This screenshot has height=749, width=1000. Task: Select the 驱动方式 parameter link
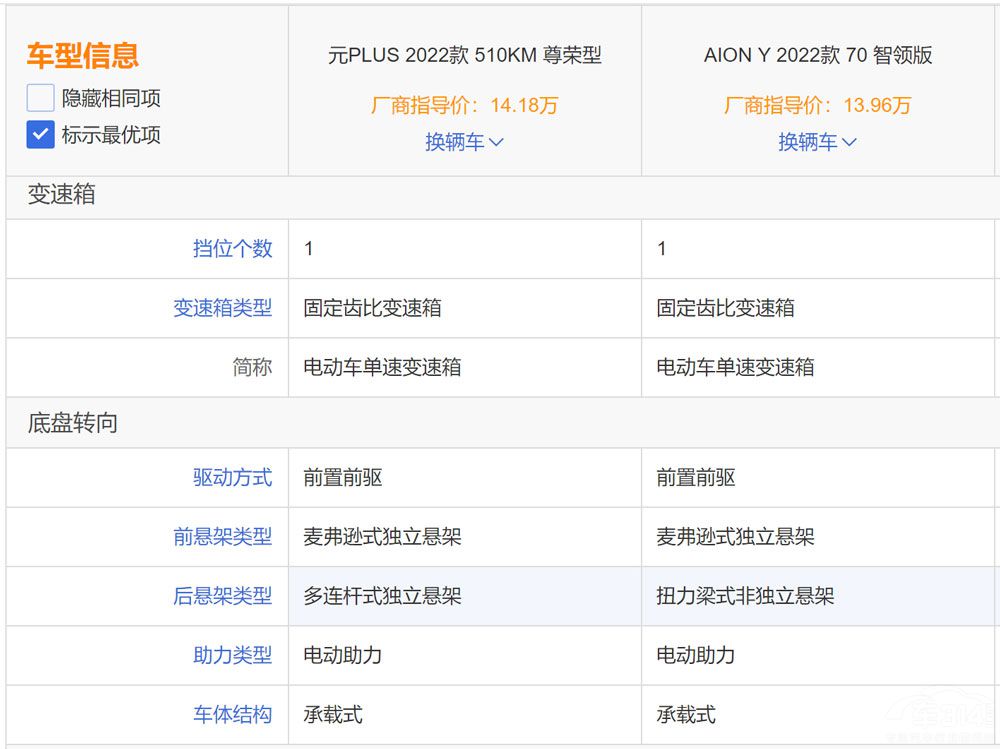pos(232,478)
